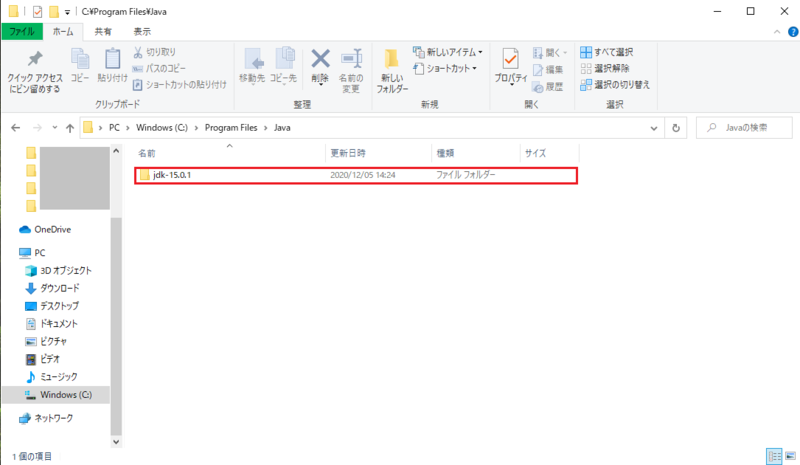Click Invert Selection (選択の切り替え)
This screenshot has width=800, height=465.
point(615,85)
